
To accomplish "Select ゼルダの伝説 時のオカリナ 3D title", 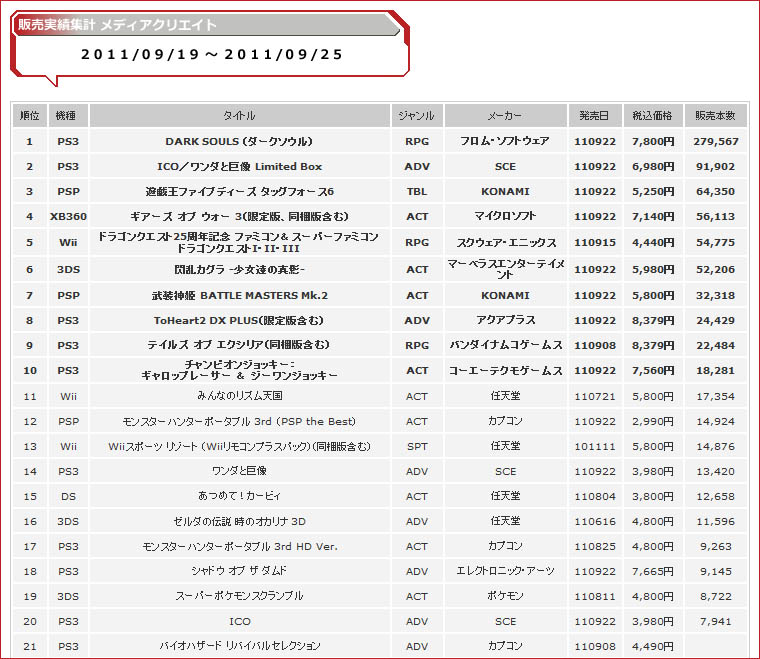I will [x=239, y=521].
